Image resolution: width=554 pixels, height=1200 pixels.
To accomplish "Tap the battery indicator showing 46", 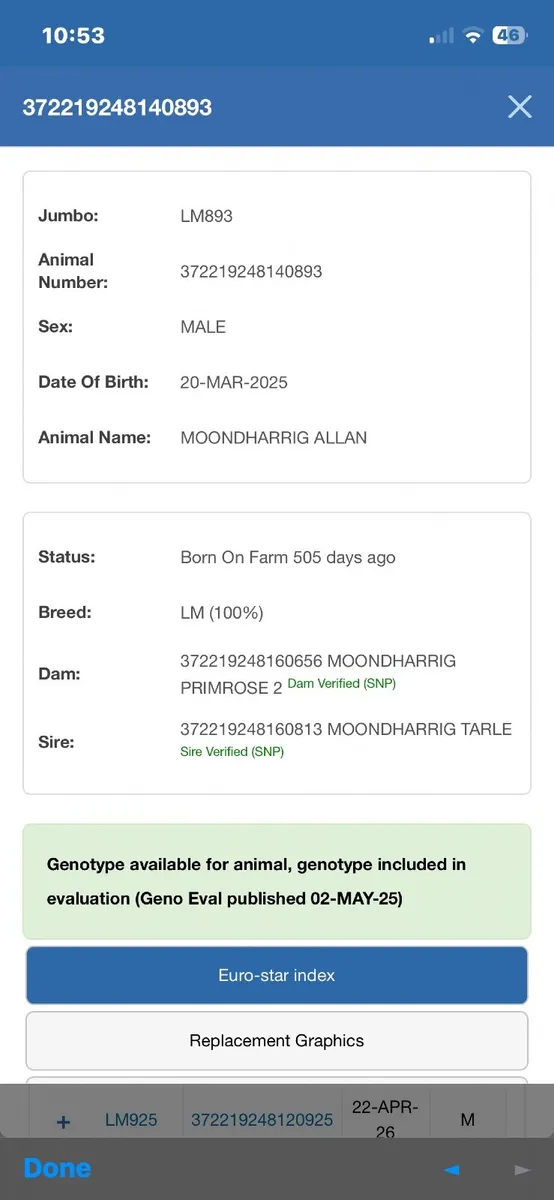I will pos(509,35).
